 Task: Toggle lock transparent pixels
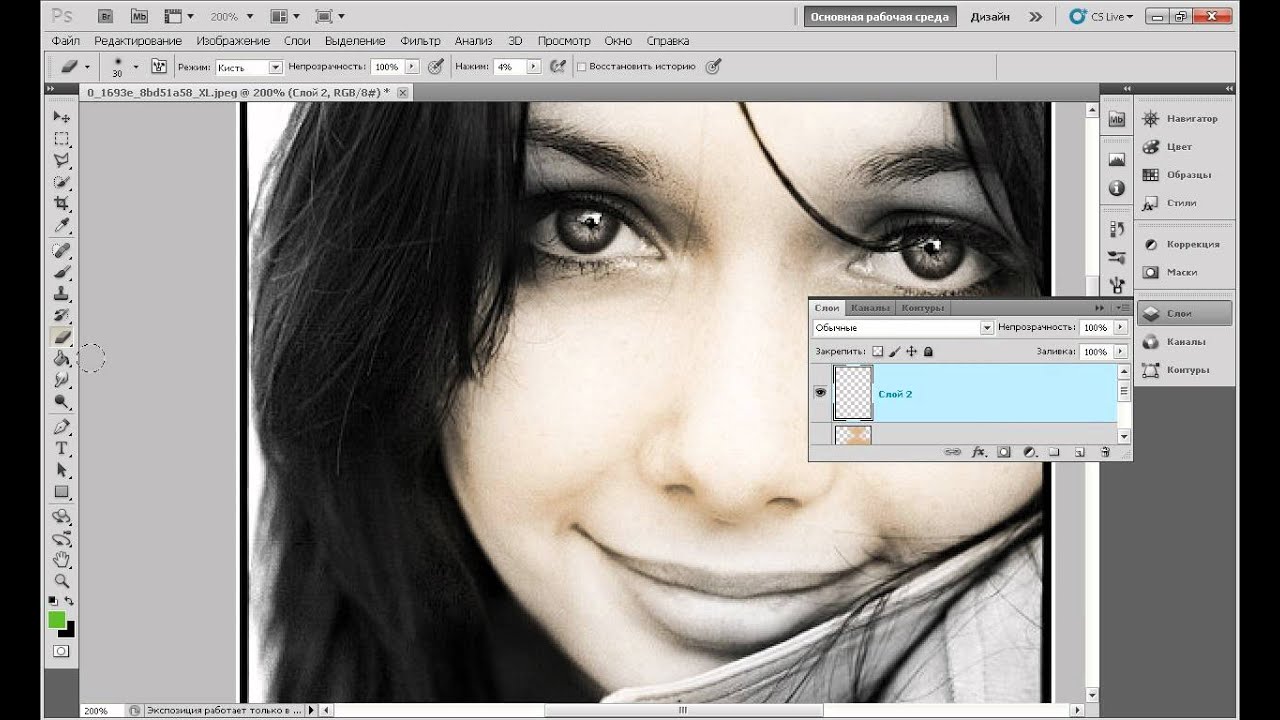click(878, 352)
